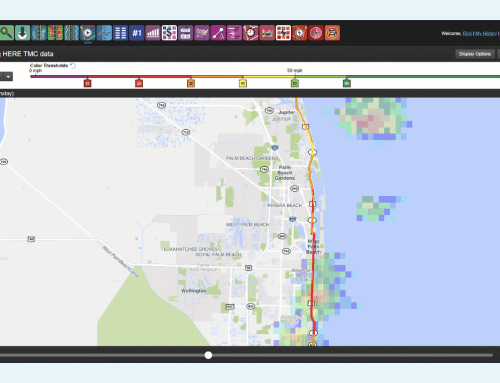Click the LOXAHATCHEE GROVES map label
Screen dimensions: 500x383
[191, 249]
